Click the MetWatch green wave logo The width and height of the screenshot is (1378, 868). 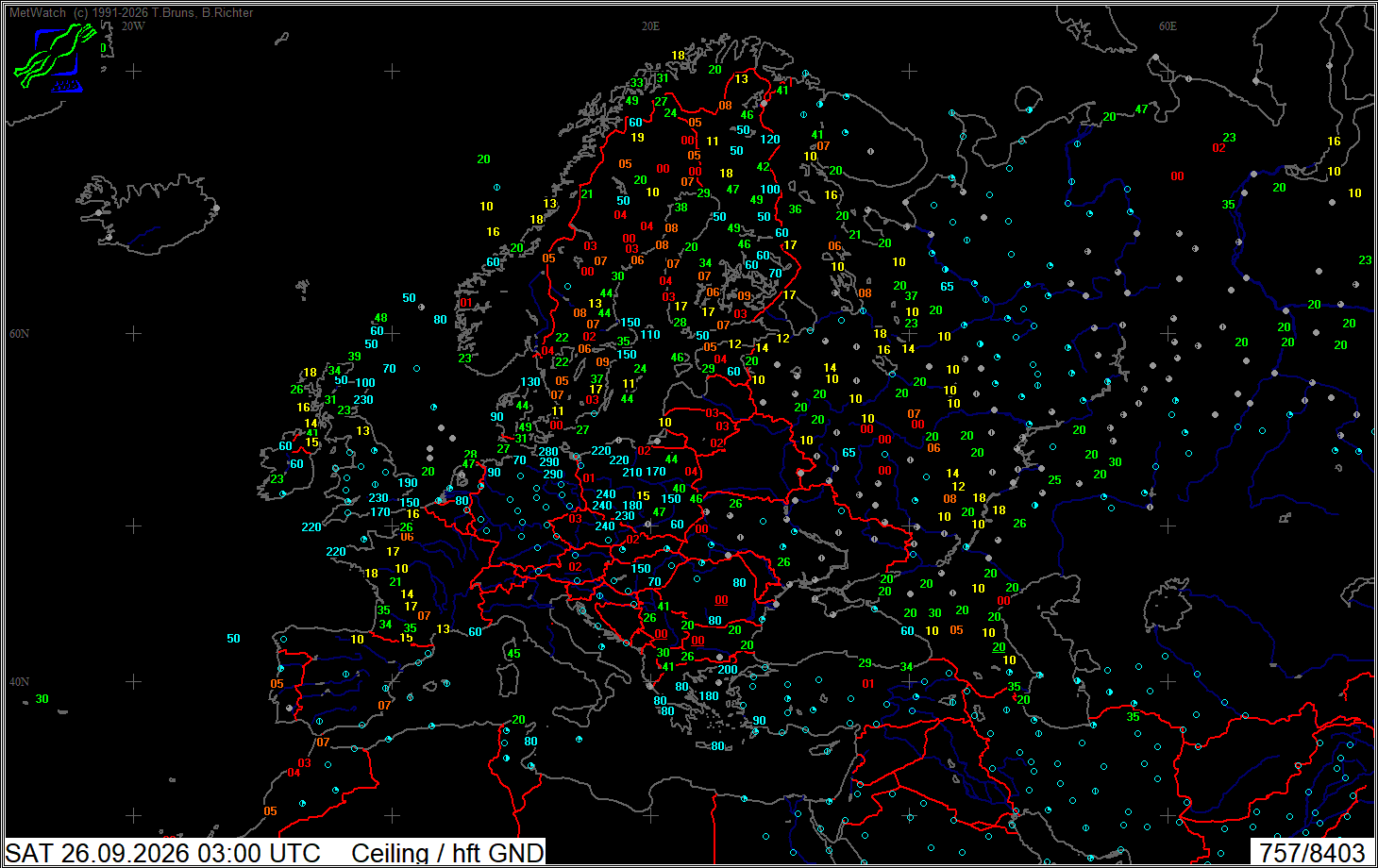coord(55,58)
